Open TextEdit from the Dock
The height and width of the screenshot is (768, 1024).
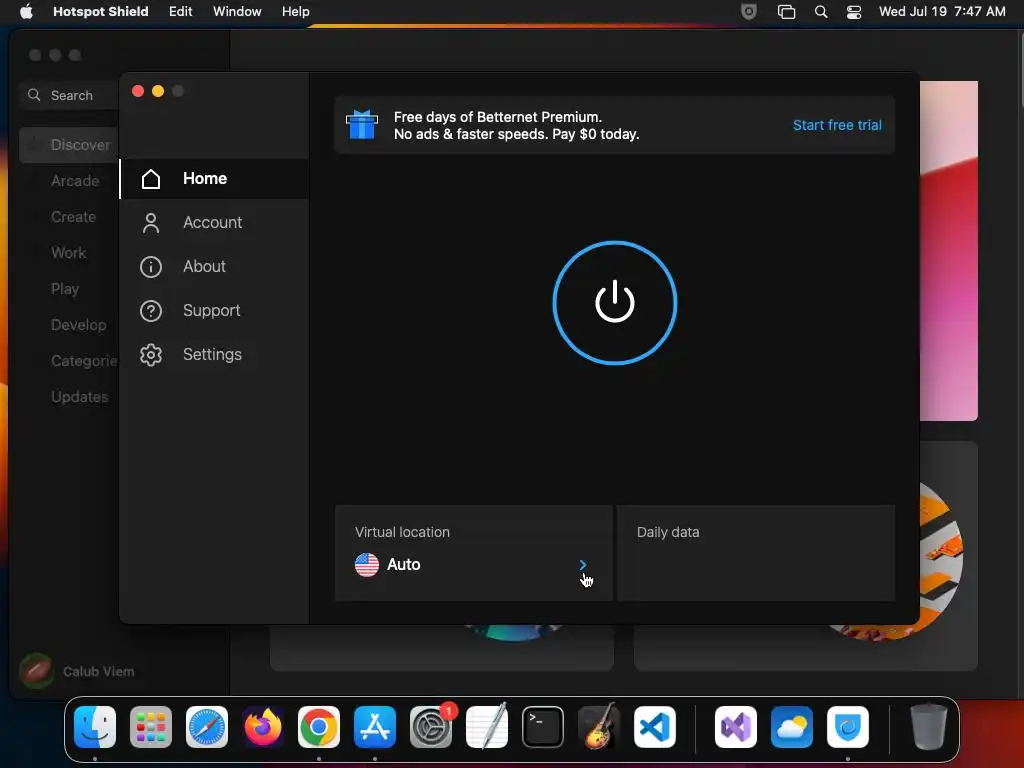click(x=487, y=727)
